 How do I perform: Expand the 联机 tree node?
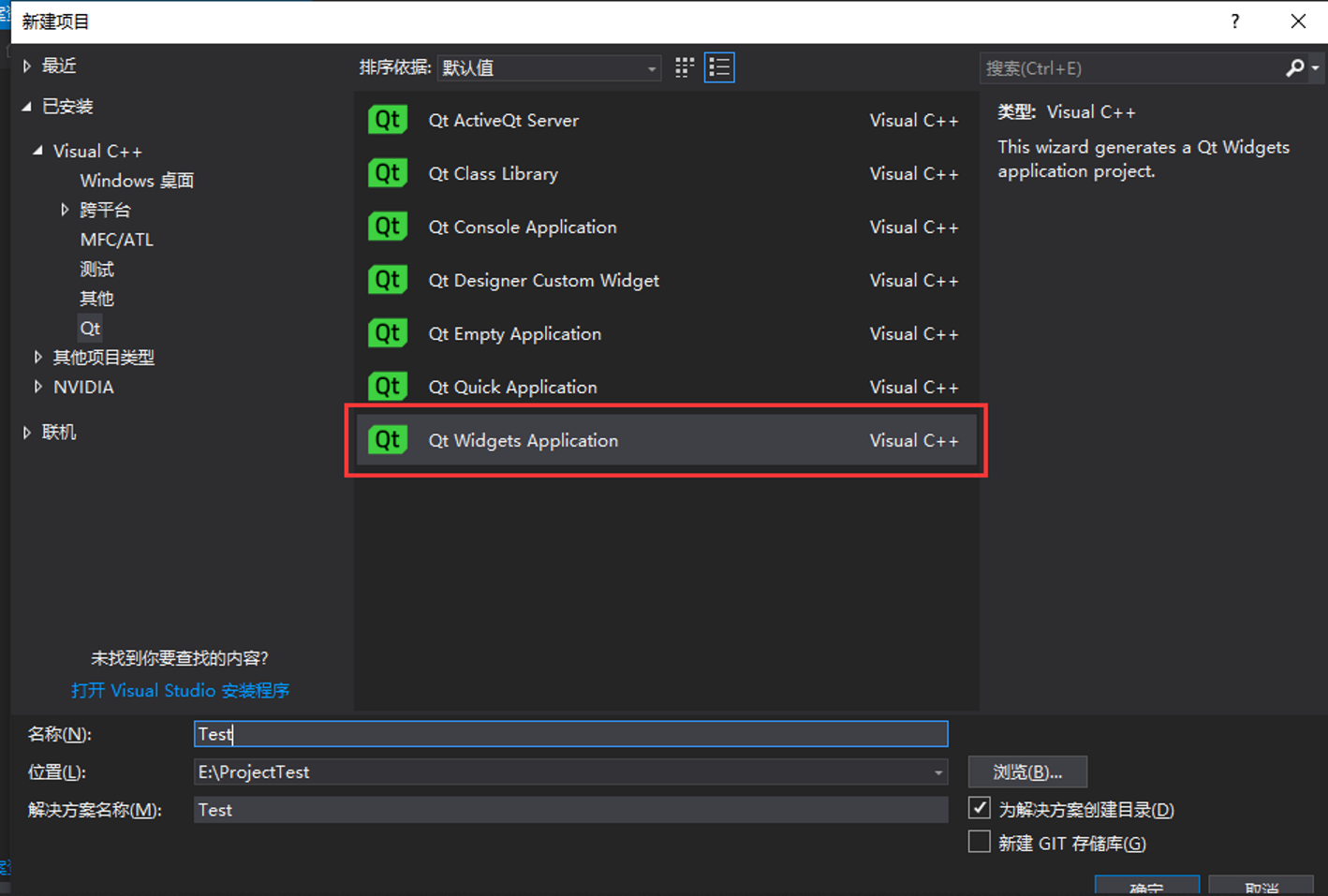pyautogui.click(x=27, y=432)
